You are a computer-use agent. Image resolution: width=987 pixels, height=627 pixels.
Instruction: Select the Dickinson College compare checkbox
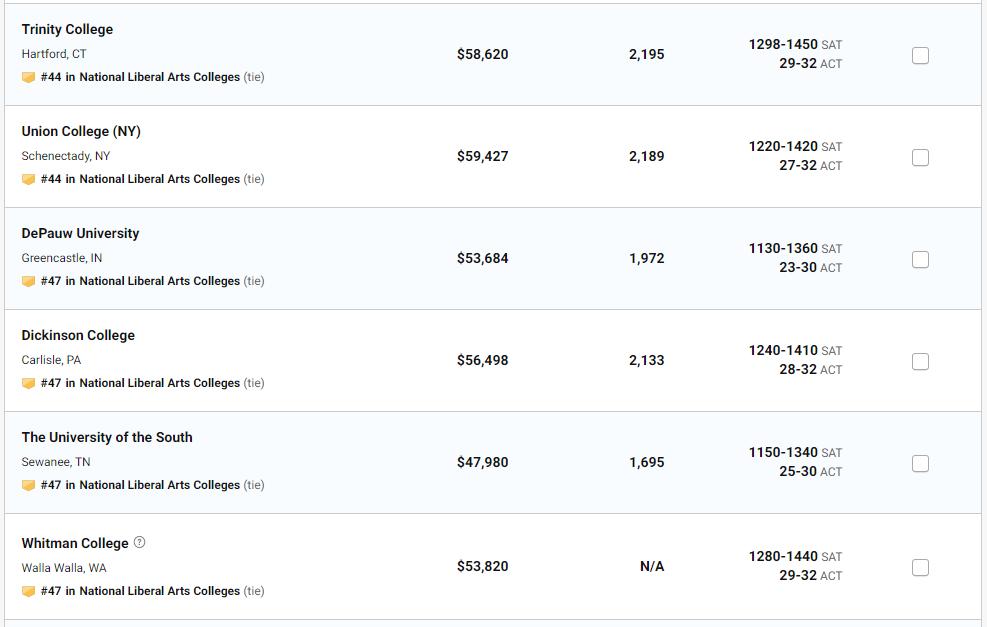coord(920,361)
